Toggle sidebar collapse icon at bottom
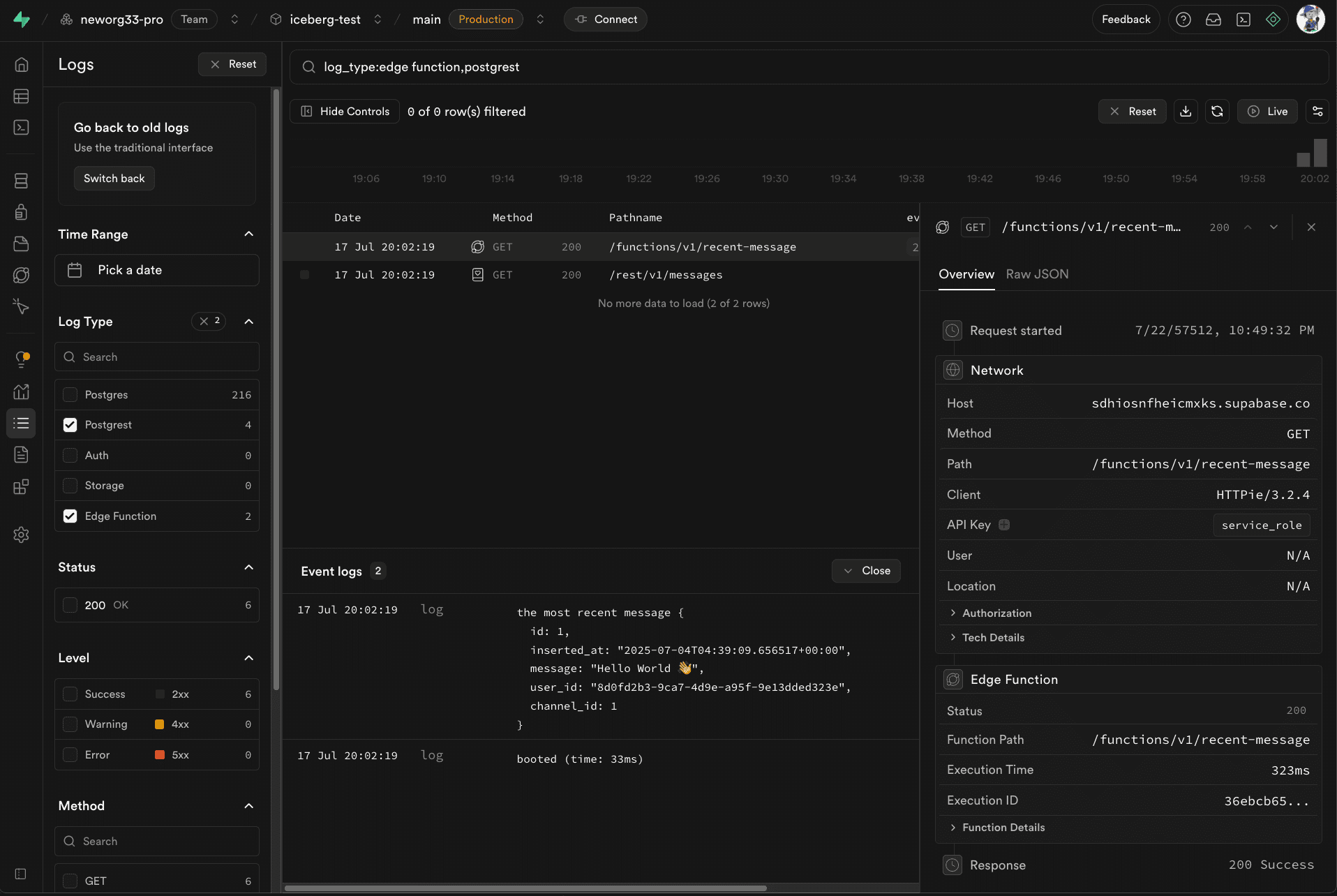 point(21,874)
